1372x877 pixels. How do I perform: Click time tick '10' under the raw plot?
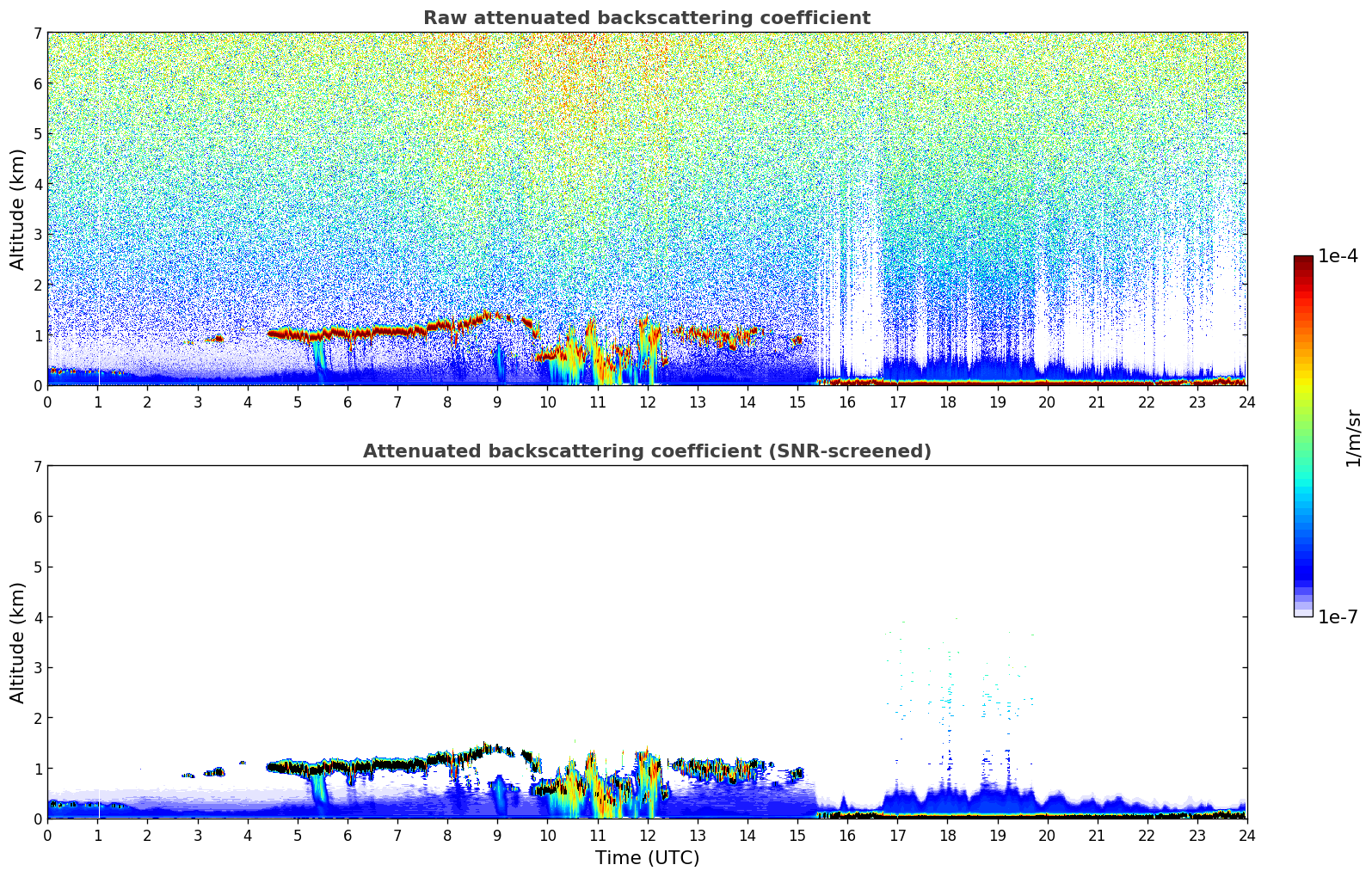(547, 402)
